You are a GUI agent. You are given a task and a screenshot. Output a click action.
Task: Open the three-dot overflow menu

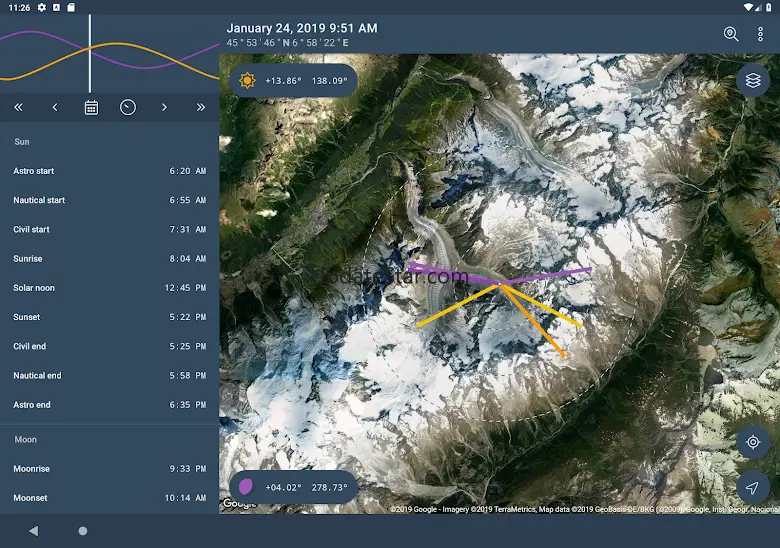760,34
